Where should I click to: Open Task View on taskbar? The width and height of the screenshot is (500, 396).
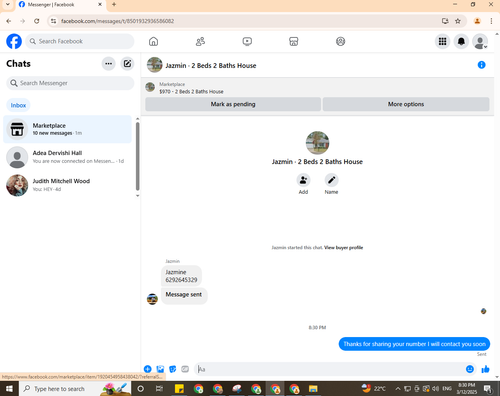tap(160, 389)
